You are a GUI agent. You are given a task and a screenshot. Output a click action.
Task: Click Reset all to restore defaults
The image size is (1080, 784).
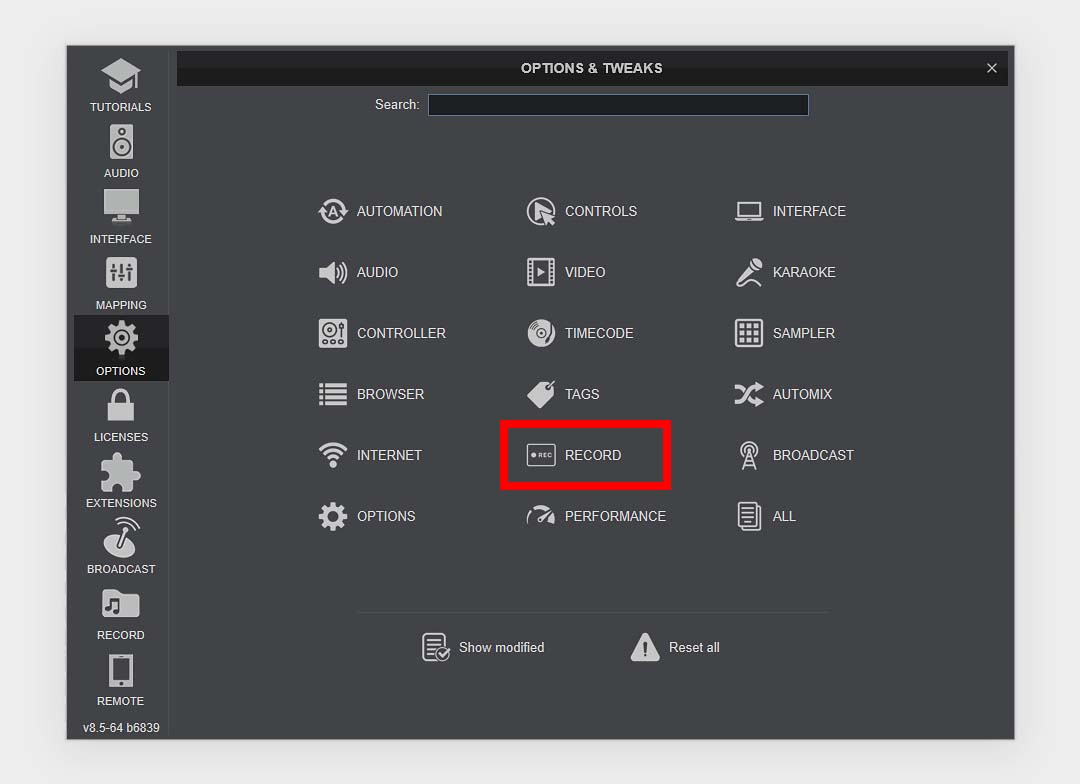point(675,647)
